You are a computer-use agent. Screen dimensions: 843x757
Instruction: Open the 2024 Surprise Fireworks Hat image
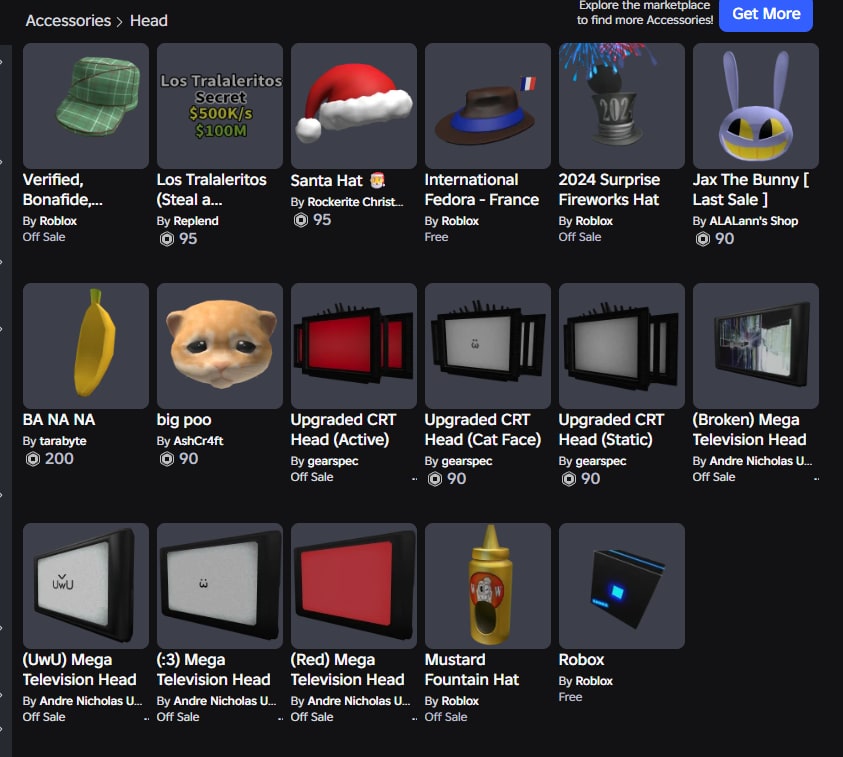621,106
